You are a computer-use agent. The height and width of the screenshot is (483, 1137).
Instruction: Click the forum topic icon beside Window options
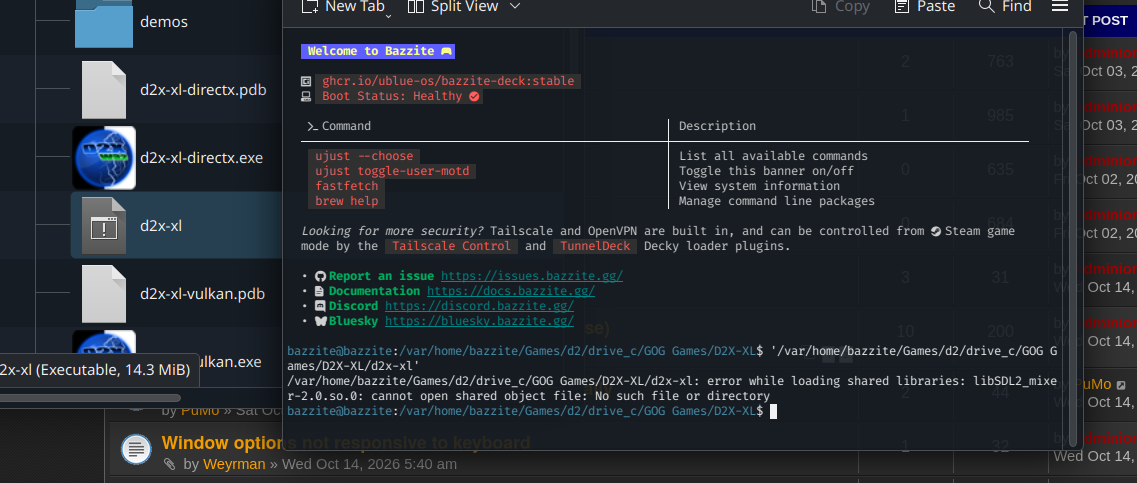tap(136, 450)
